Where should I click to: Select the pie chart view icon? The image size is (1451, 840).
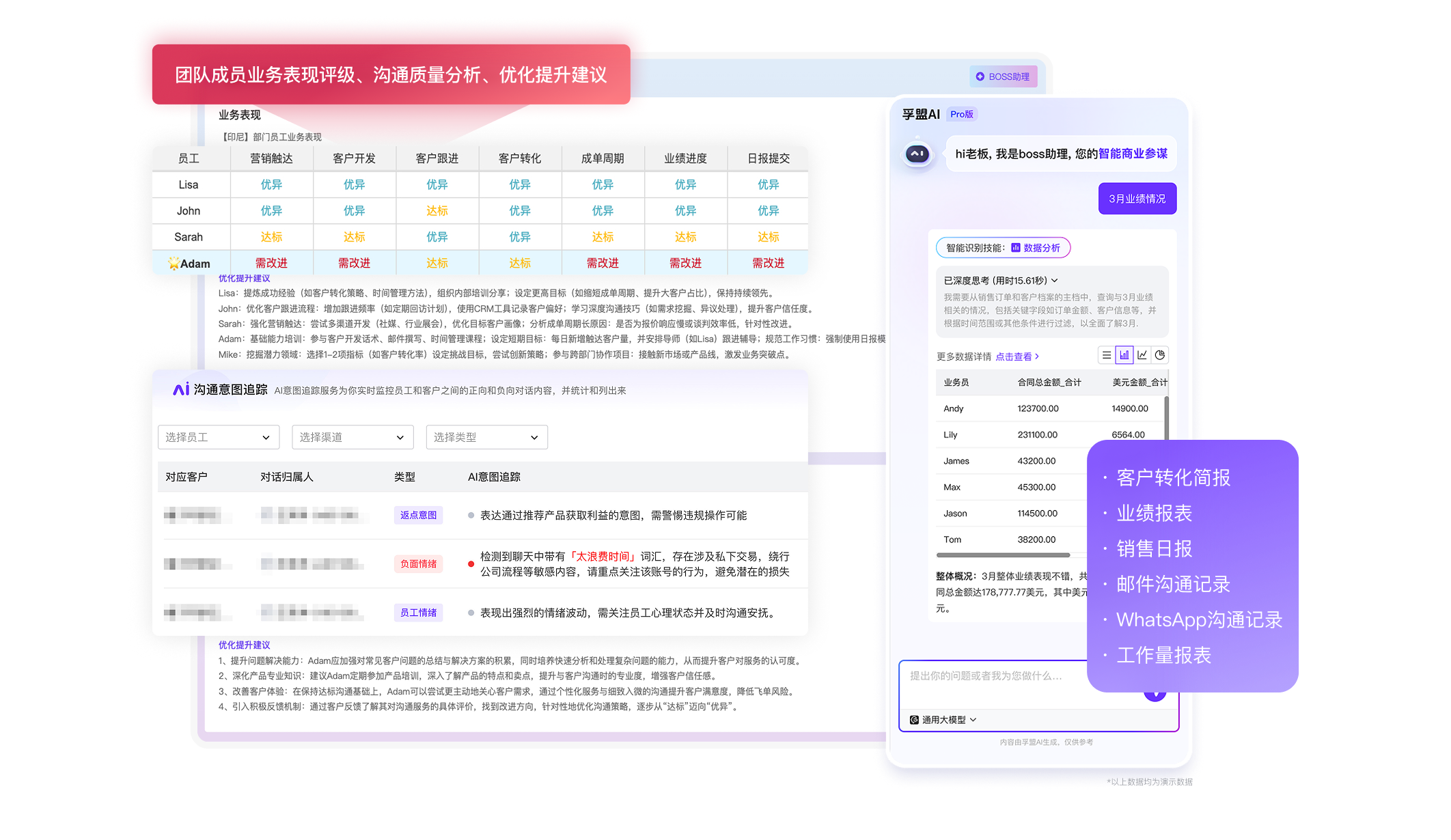click(x=1160, y=355)
